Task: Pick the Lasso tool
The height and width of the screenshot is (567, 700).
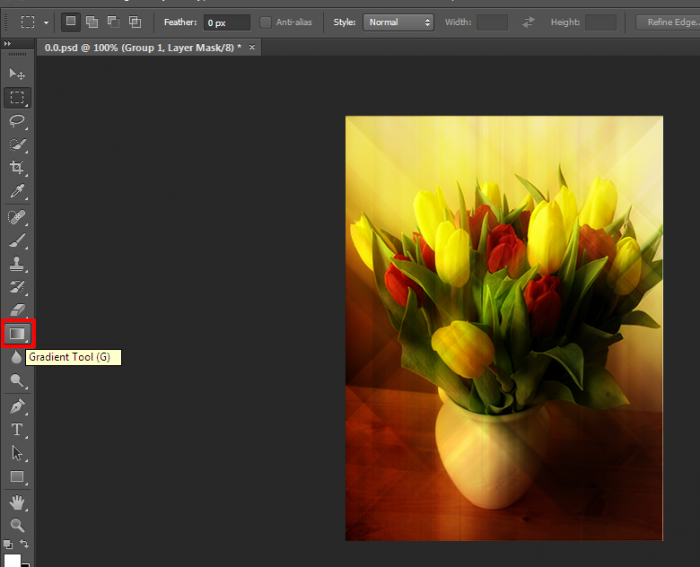Action: [17, 121]
